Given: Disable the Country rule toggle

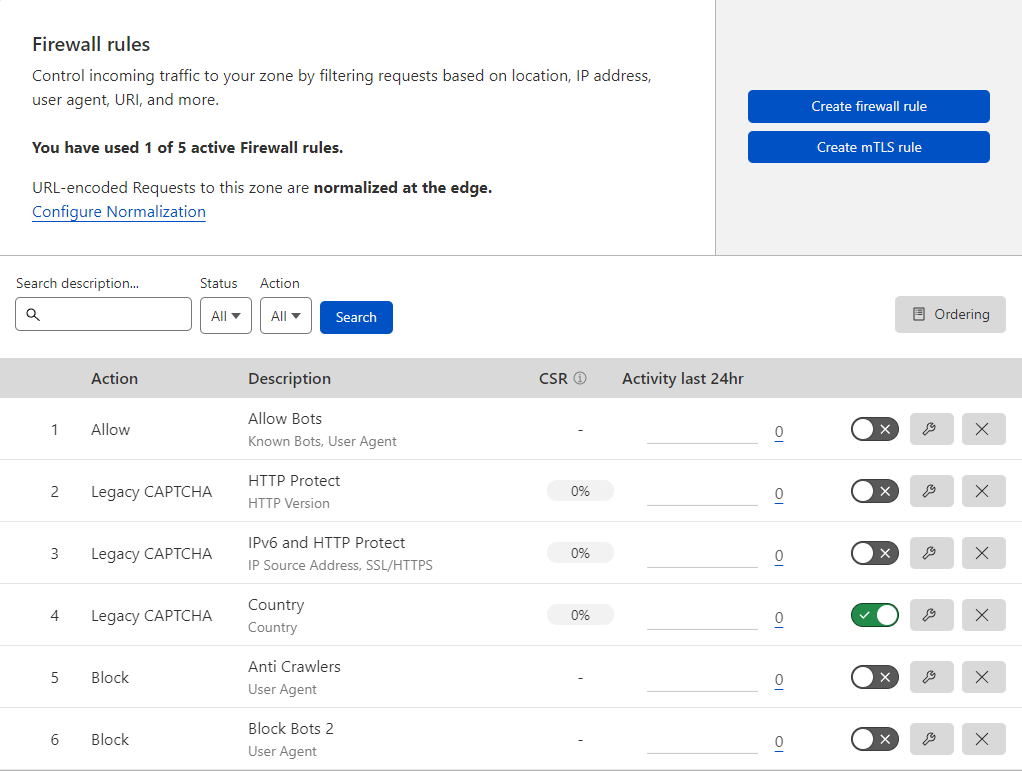Looking at the screenshot, I should [875, 615].
